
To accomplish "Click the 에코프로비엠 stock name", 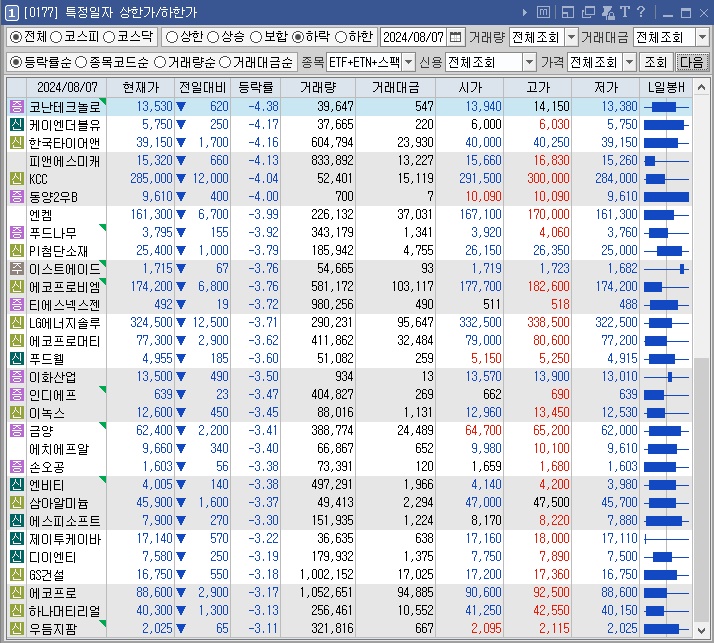I will [x=64, y=286].
